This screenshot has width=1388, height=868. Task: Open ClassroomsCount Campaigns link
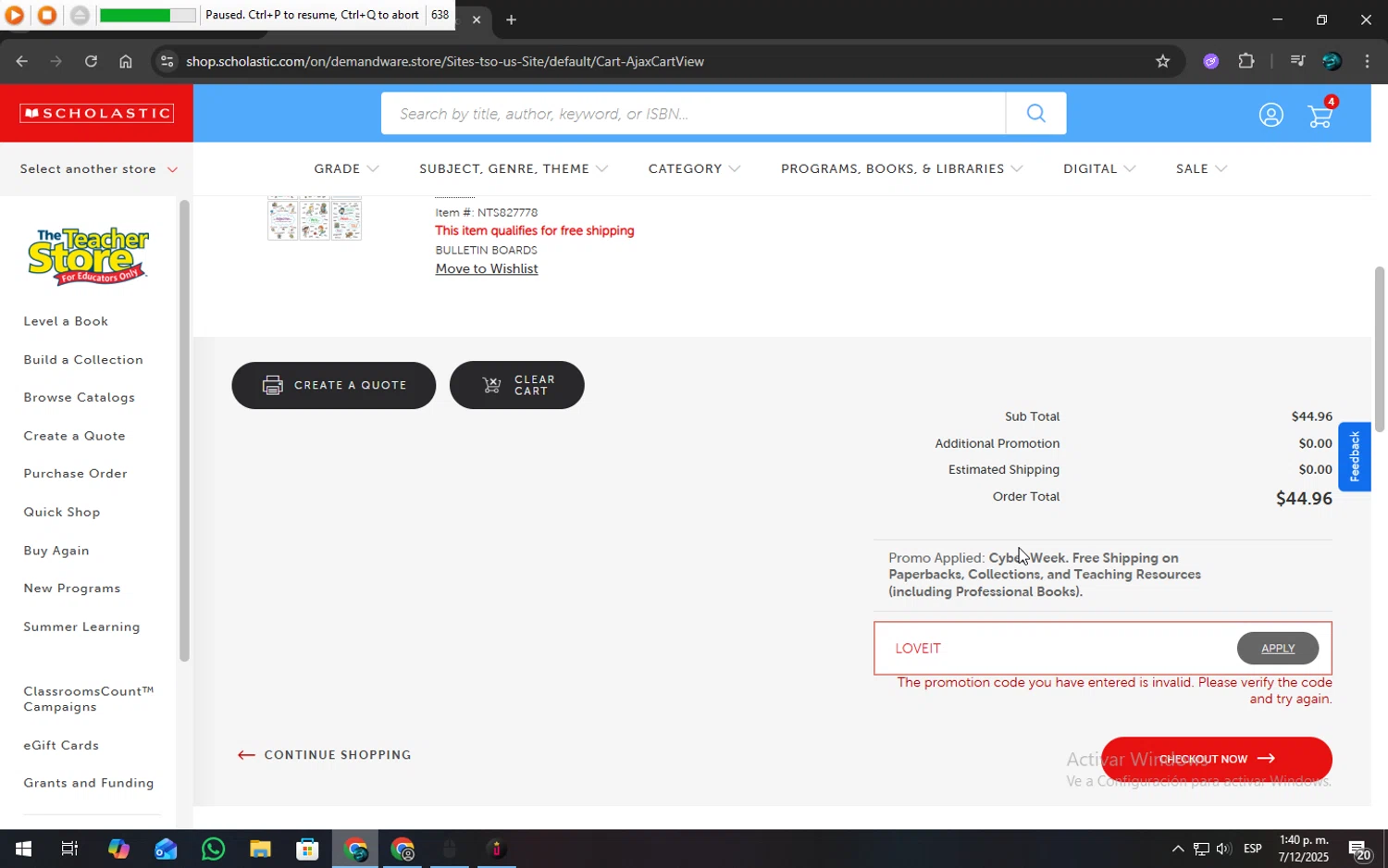88,699
